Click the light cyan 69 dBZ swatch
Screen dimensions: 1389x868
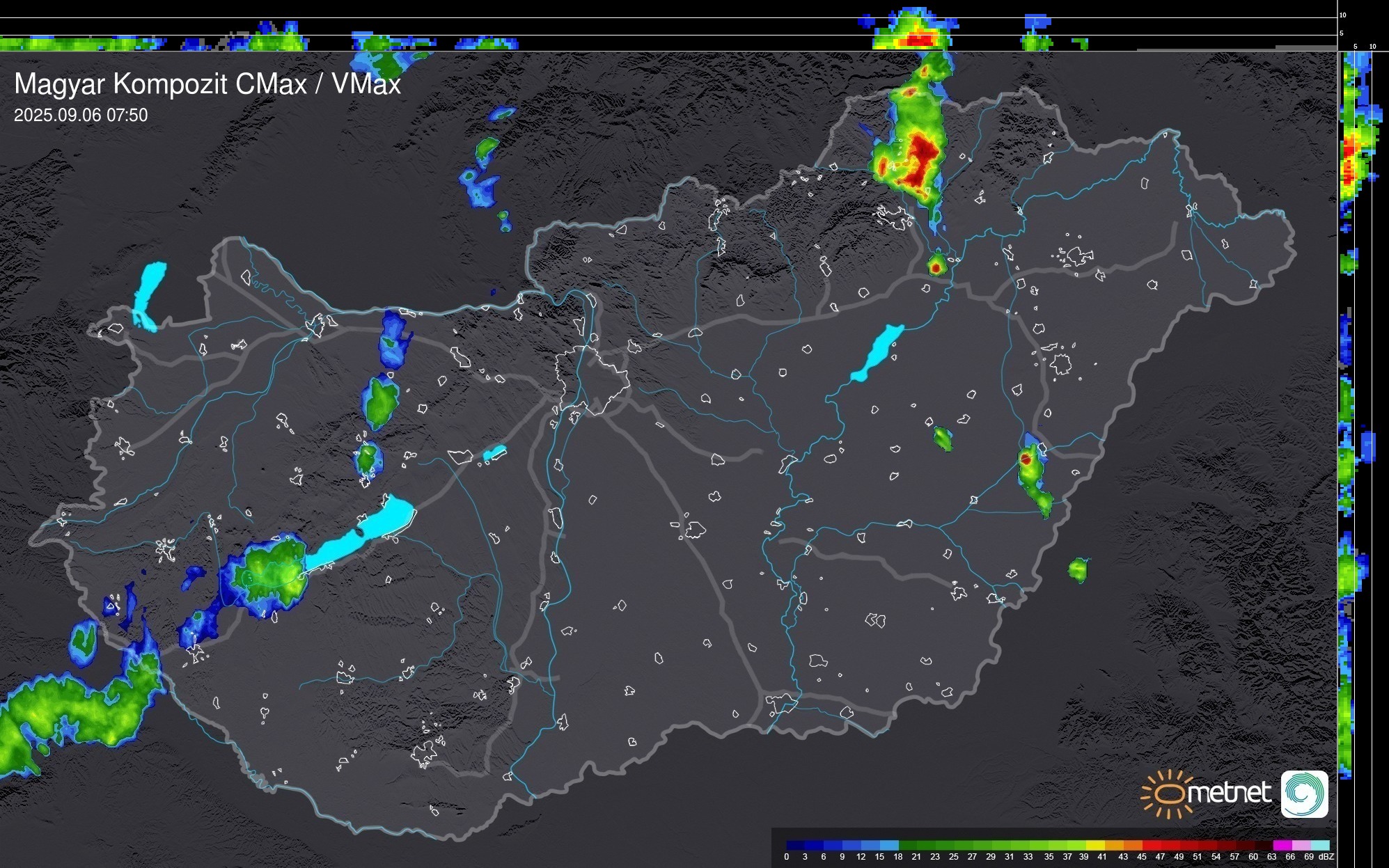[x=1319, y=846]
